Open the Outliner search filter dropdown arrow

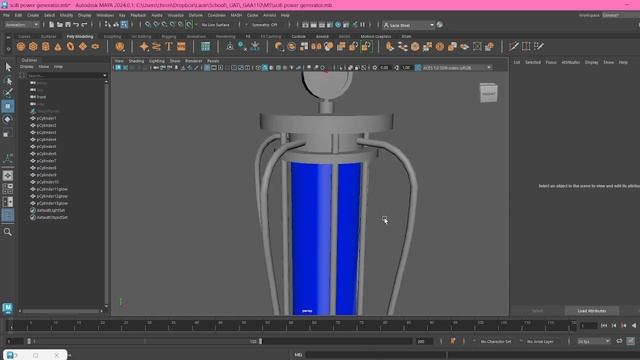pyautogui.click(x=104, y=76)
